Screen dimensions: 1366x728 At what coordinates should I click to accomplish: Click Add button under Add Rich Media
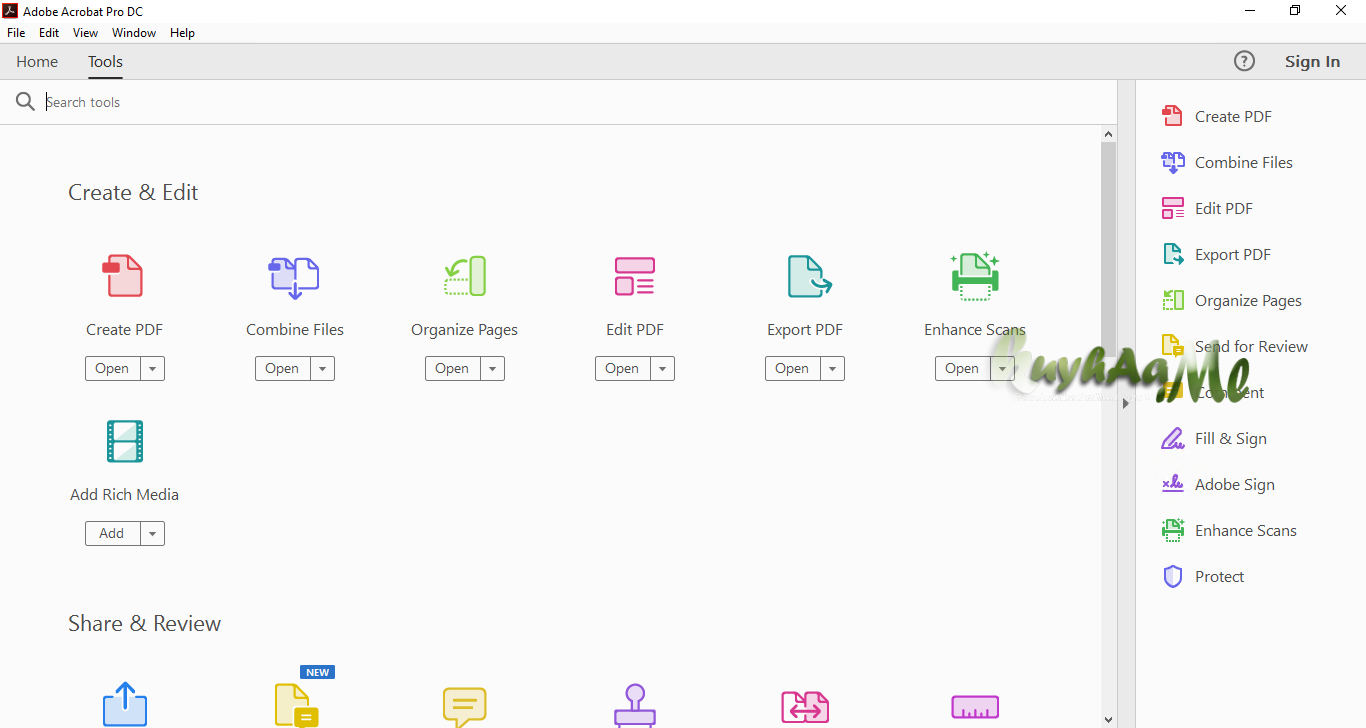112,533
